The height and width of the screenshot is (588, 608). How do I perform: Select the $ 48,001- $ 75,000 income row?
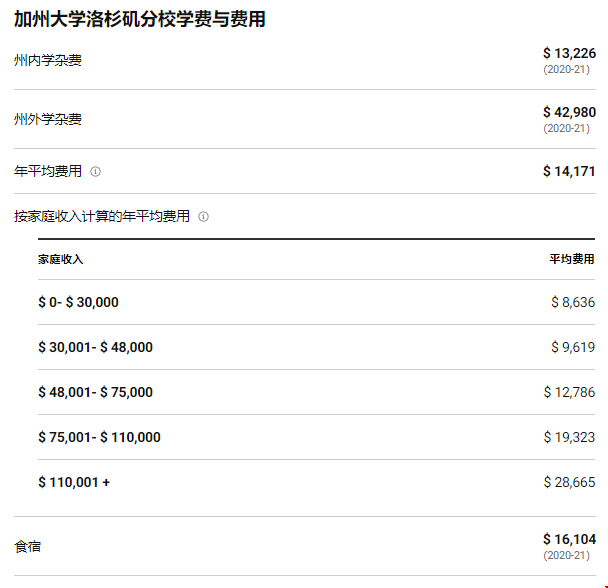[316, 392]
